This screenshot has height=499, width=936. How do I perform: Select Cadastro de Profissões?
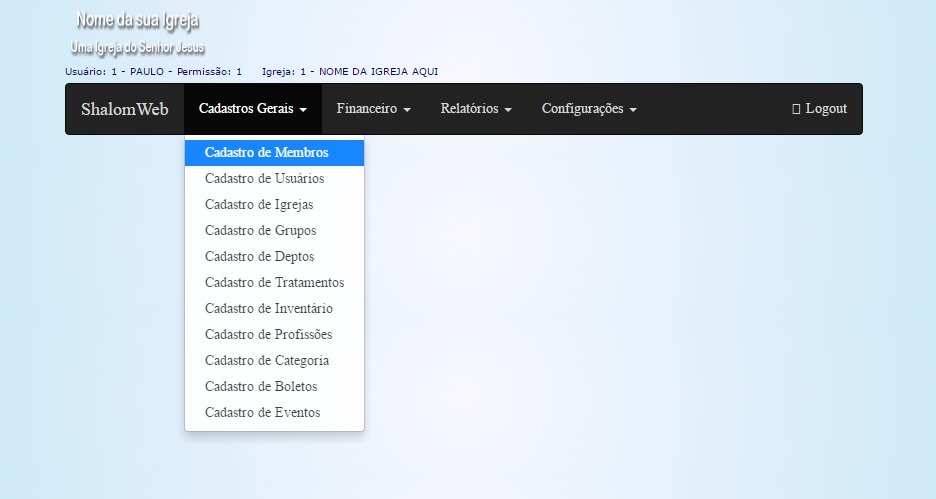point(275,334)
